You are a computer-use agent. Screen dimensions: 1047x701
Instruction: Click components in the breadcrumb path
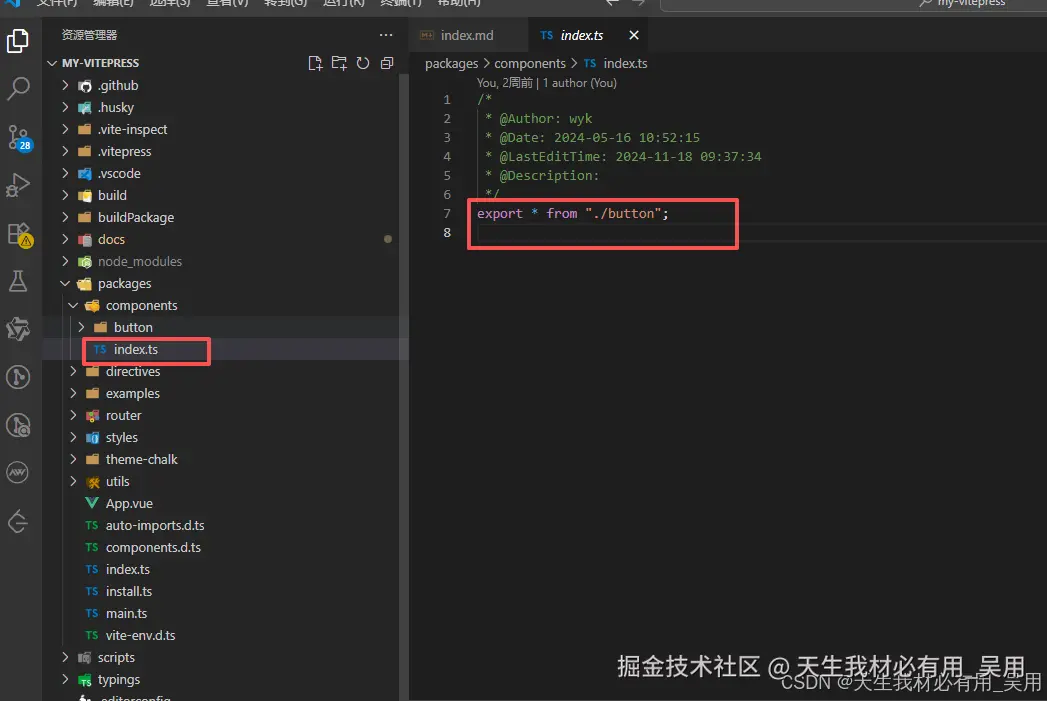(x=530, y=63)
